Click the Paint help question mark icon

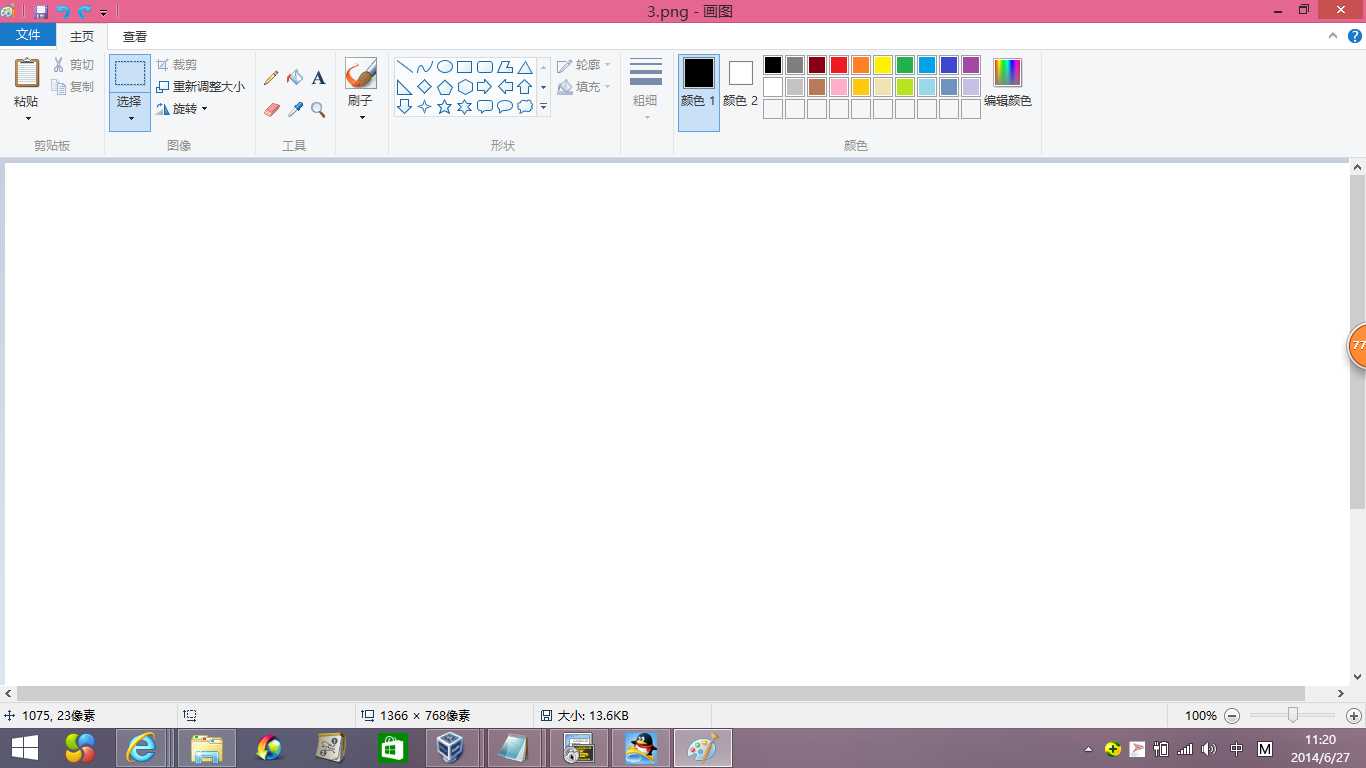tap(1355, 36)
